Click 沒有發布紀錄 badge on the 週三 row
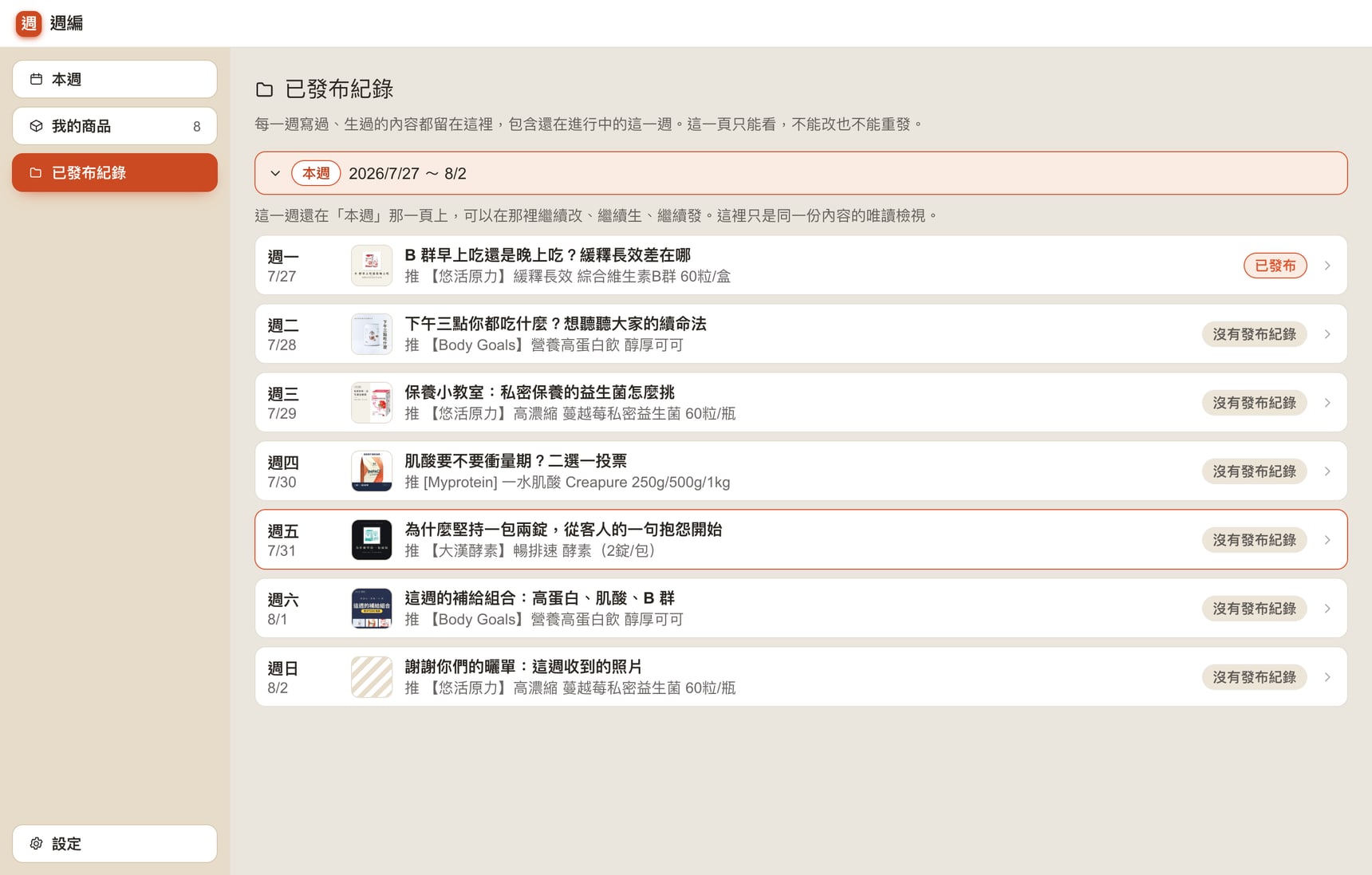 click(1254, 403)
